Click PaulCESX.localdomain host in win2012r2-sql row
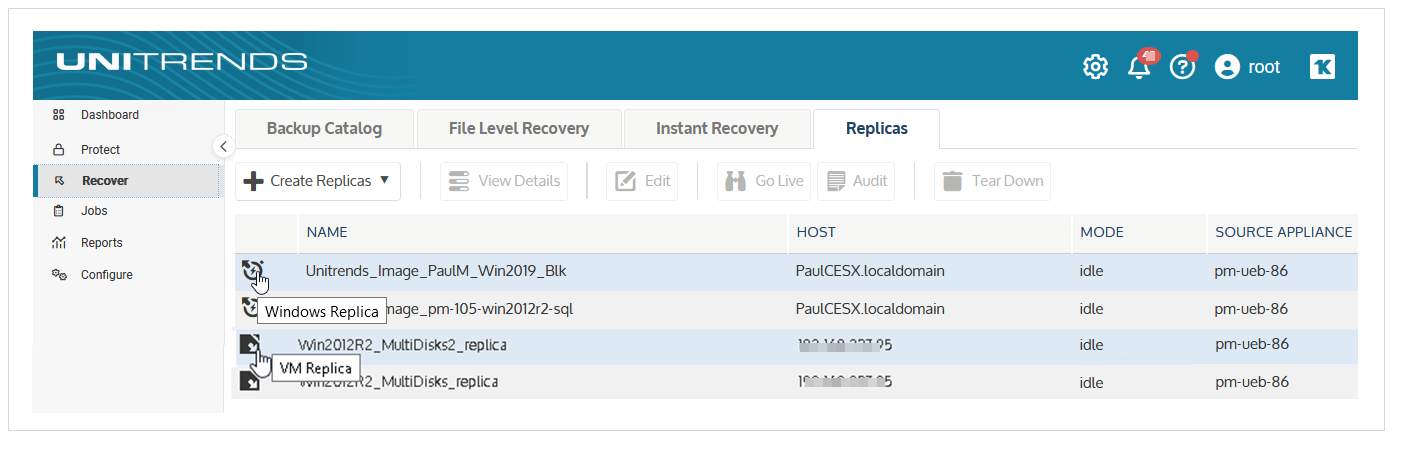Viewport: 1412px width, 456px height. tap(870, 309)
